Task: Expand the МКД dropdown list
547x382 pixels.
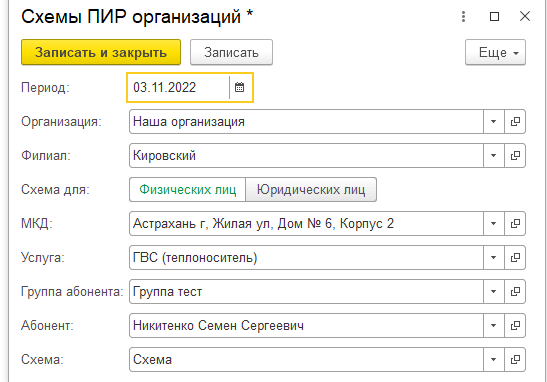Action: click(494, 224)
